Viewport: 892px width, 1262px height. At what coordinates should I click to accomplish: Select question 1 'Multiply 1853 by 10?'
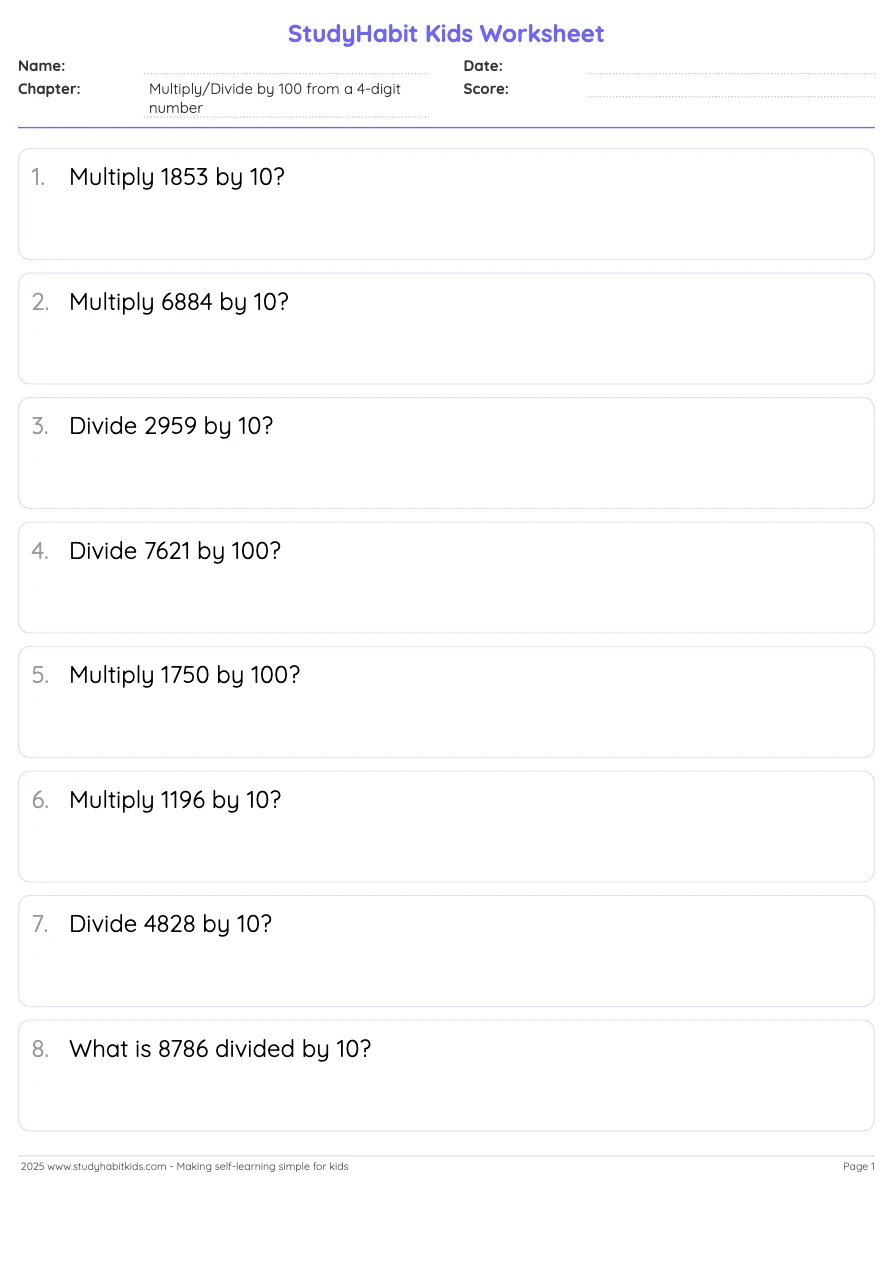pos(177,178)
